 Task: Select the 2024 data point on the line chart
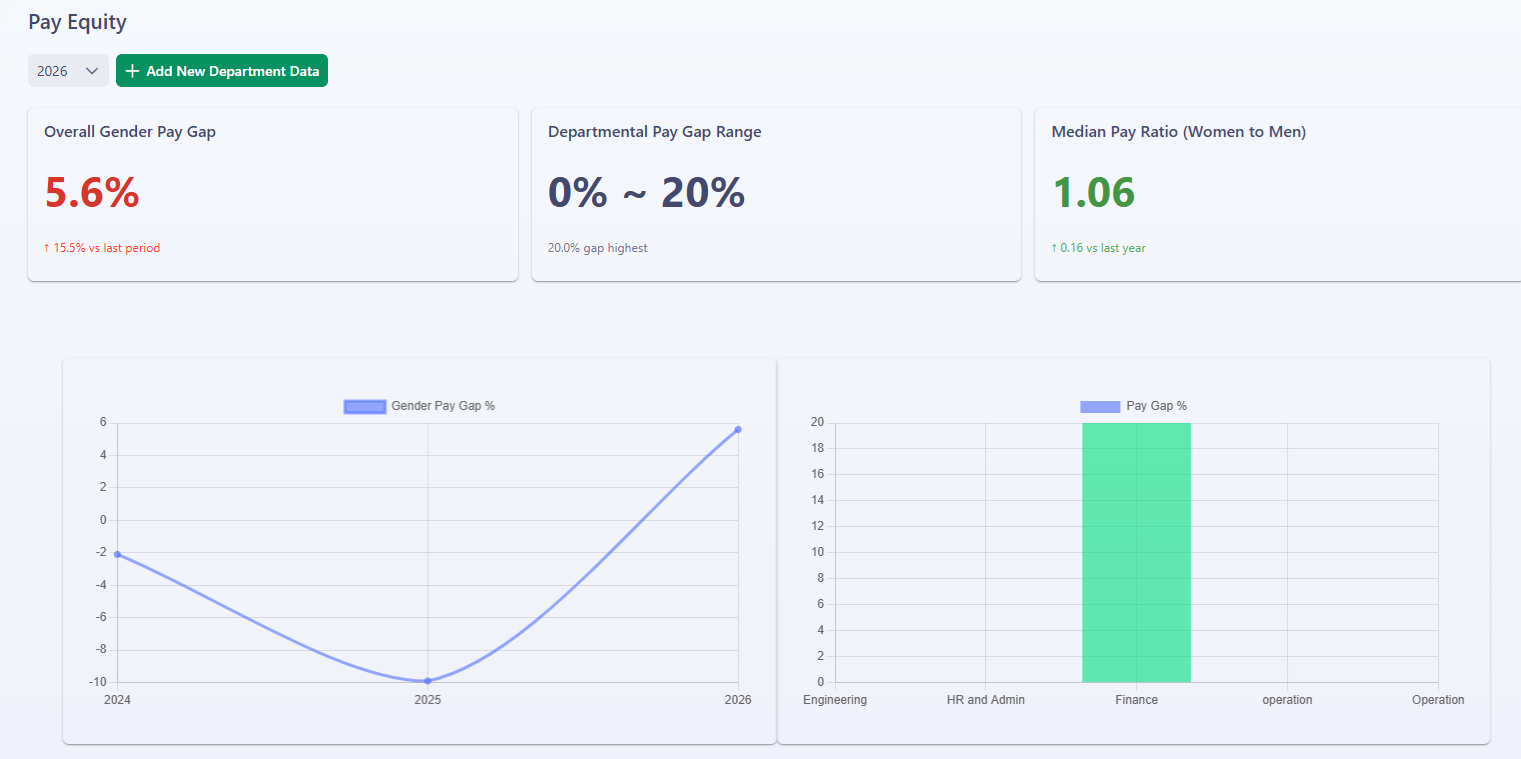117,554
